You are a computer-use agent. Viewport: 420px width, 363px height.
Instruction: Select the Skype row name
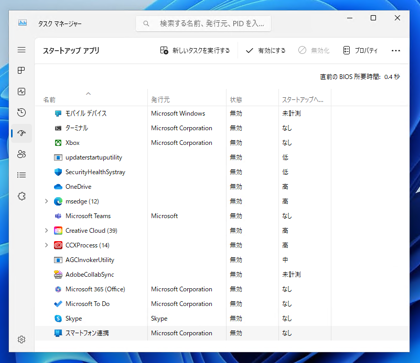click(x=74, y=319)
